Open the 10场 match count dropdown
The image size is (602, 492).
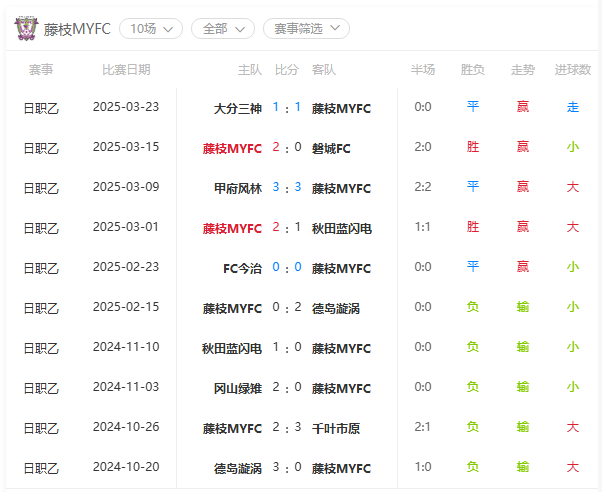point(151,29)
